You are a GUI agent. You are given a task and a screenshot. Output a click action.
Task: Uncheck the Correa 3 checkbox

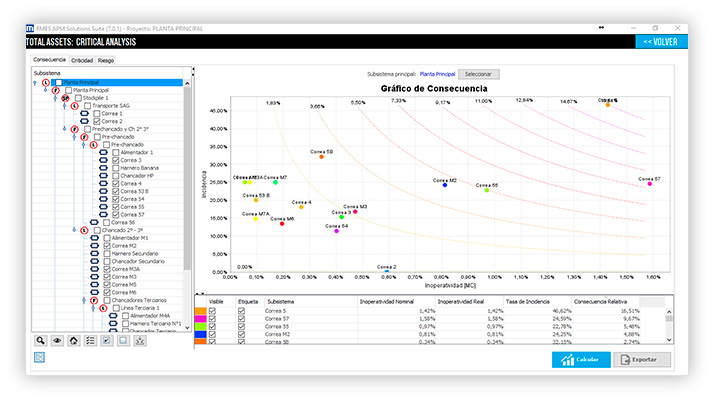116,160
